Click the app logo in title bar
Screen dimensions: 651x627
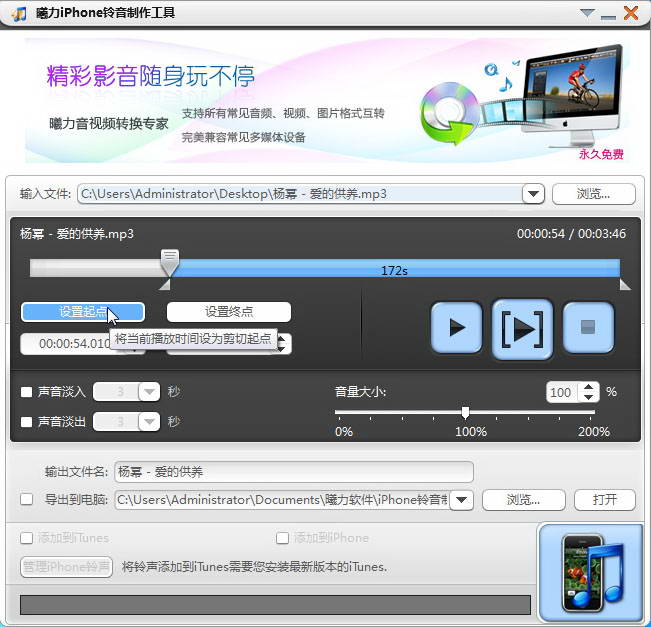(19, 14)
